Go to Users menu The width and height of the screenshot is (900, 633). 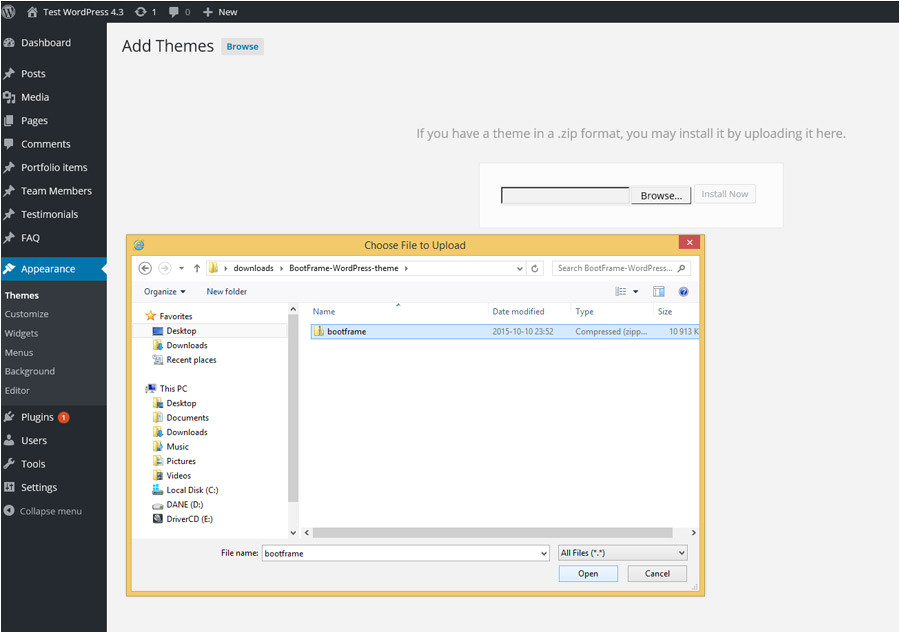pyautogui.click(x=34, y=441)
